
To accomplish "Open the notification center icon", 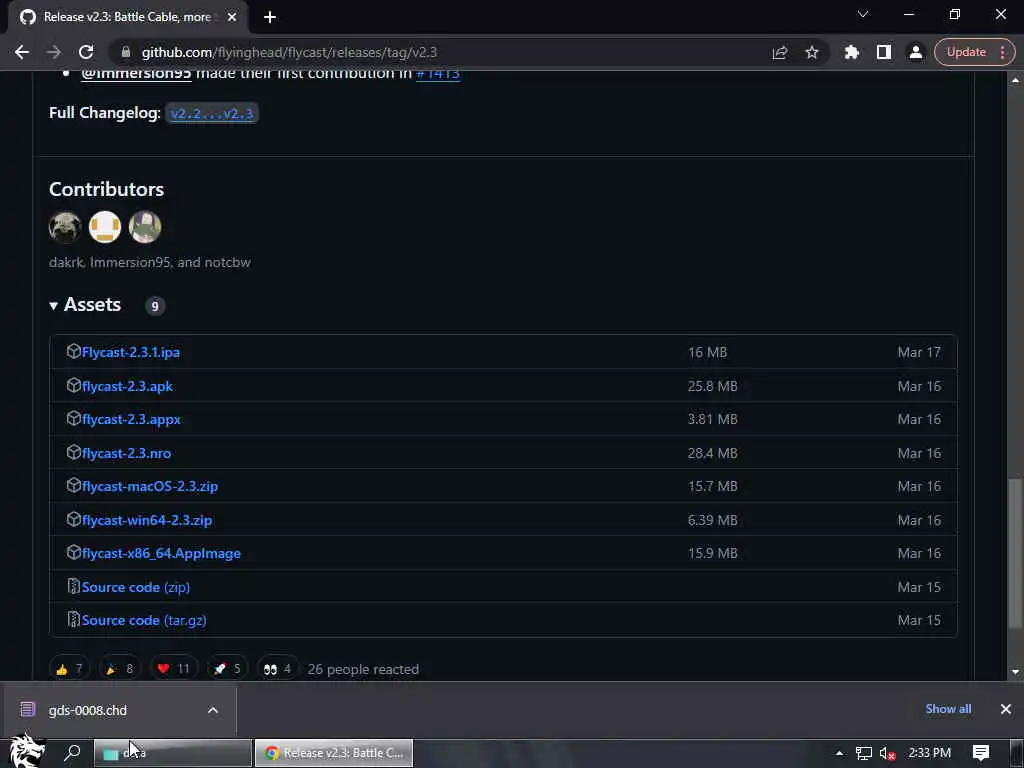I will tap(981, 753).
